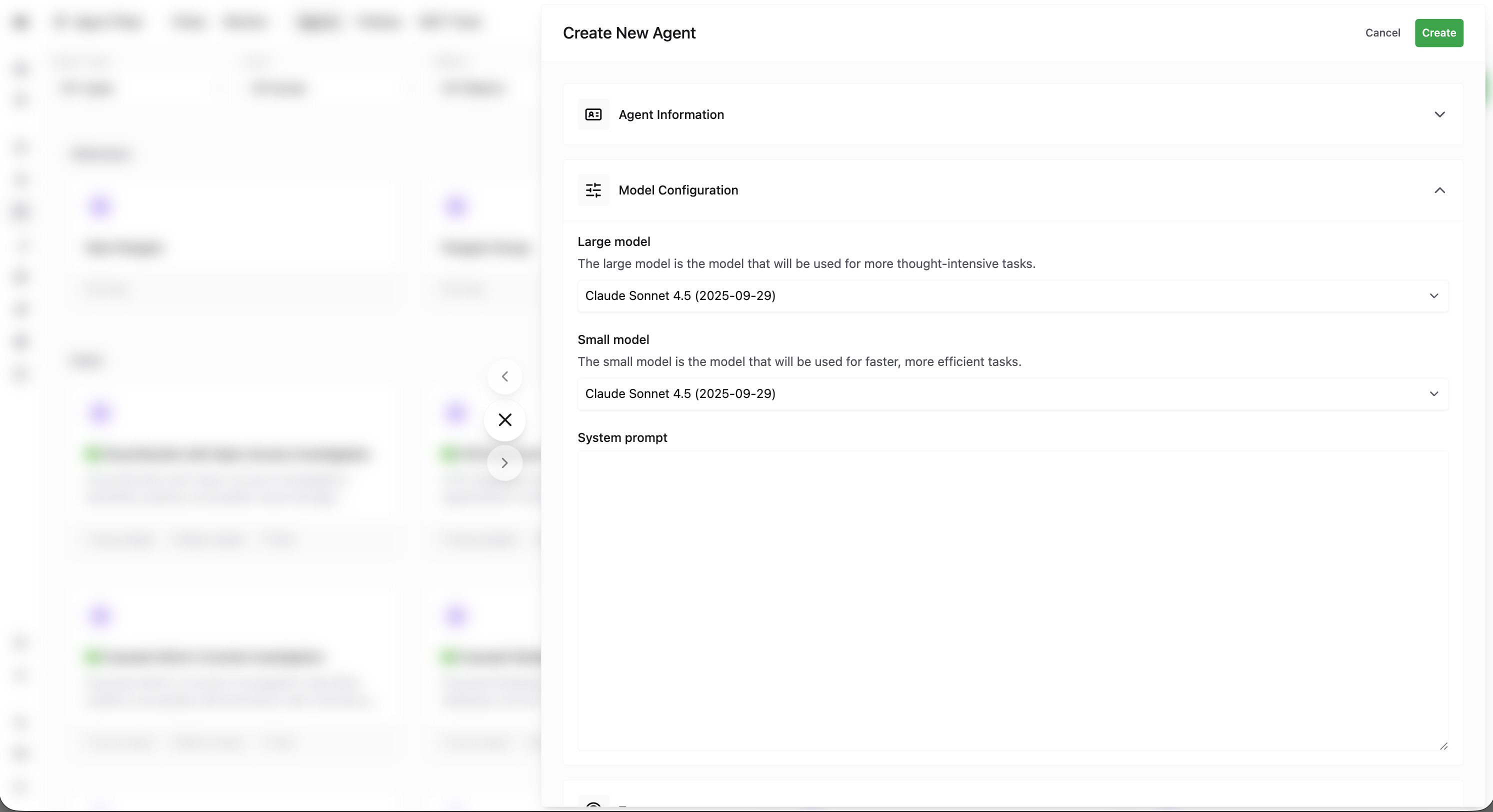The image size is (1493, 812).
Task: Click the Cancel button
Action: [x=1382, y=33]
